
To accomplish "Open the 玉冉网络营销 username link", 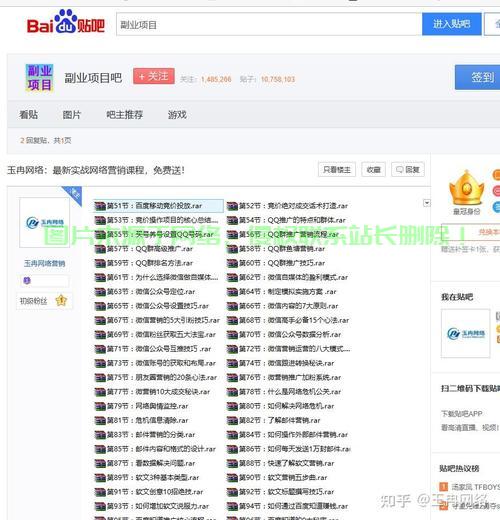I will (x=44, y=264).
